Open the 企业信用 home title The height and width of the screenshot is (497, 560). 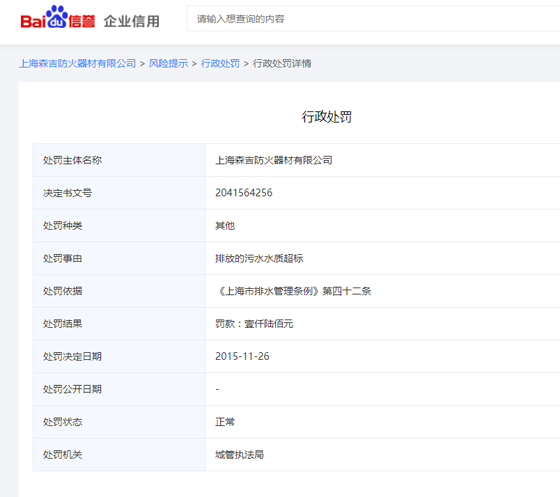pos(131,21)
